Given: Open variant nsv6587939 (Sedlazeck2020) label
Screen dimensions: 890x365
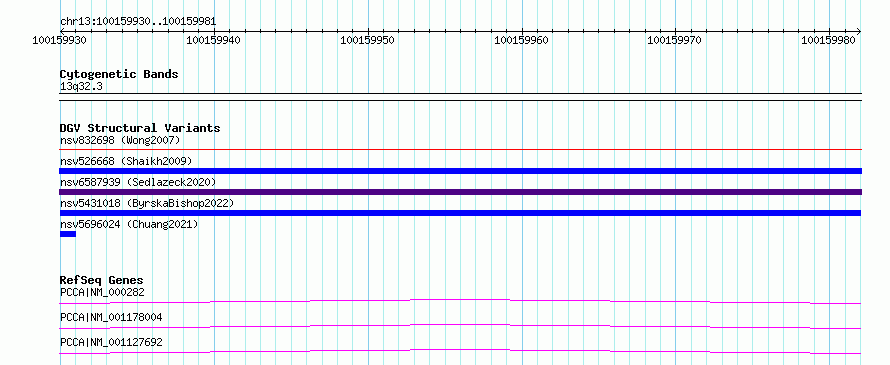Looking at the screenshot, I should [x=138, y=182].
